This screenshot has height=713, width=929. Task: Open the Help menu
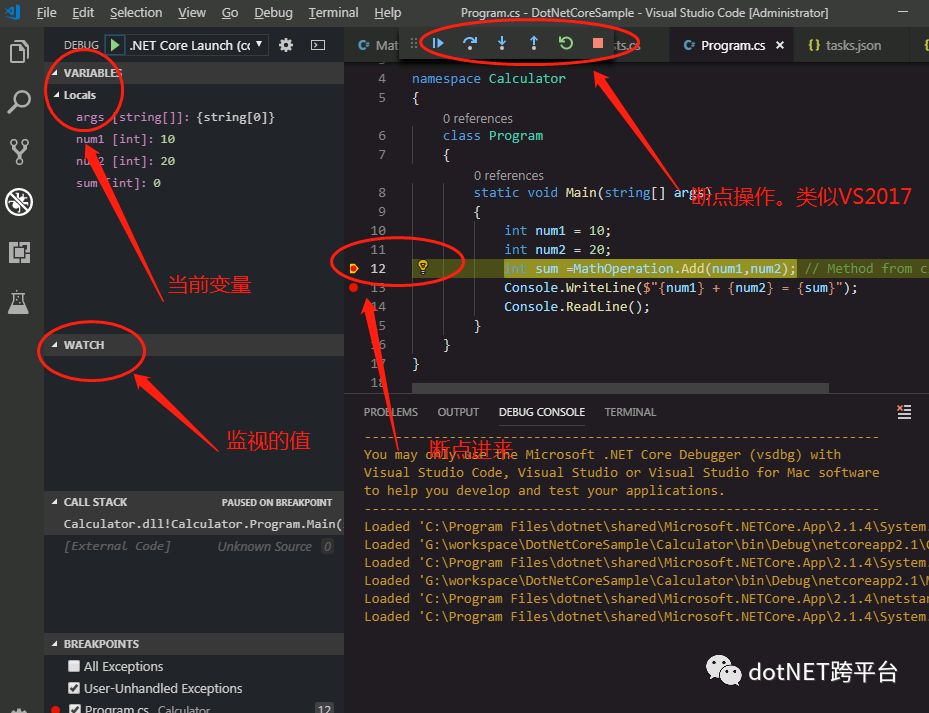tap(387, 12)
